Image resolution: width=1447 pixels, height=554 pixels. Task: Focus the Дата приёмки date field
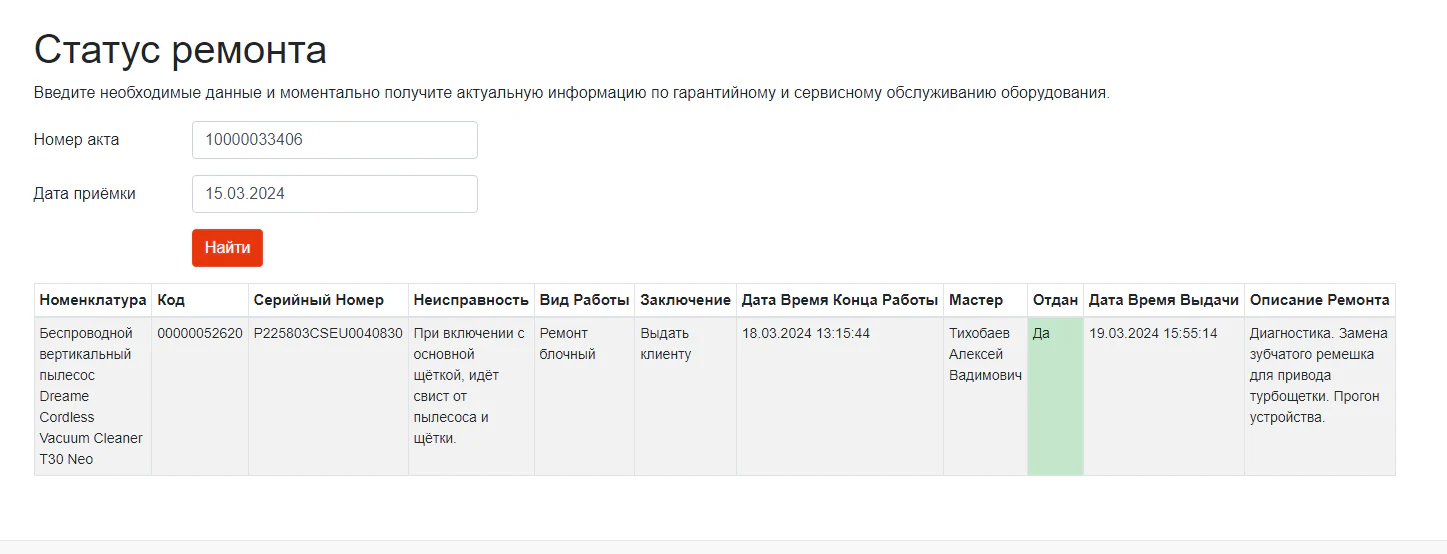(x=335, y=194)
